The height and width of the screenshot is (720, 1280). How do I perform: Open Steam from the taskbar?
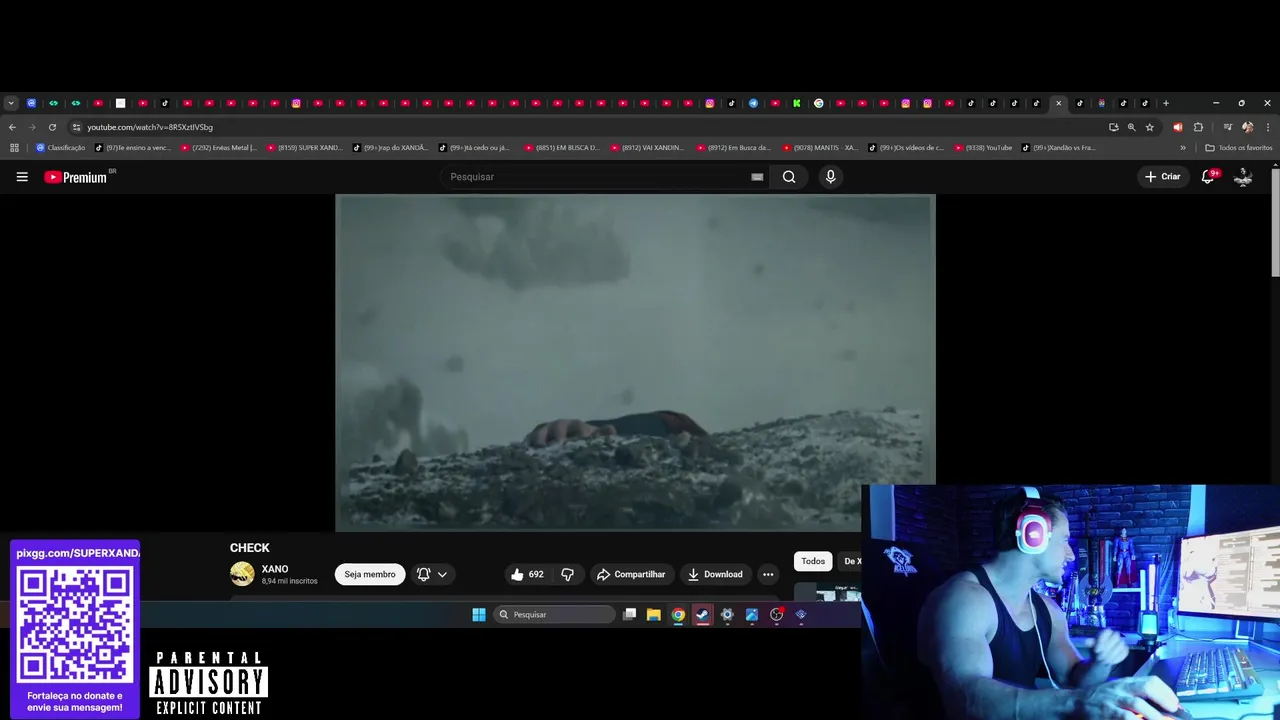pos(703,615)
